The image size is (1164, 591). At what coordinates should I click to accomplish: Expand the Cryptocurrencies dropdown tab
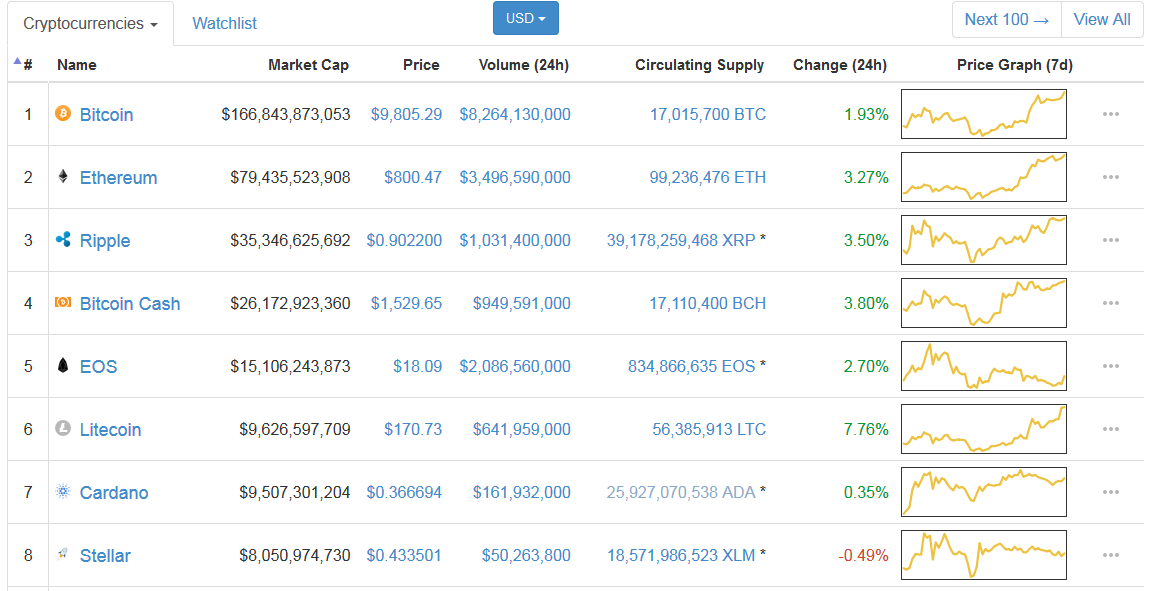click(91, 24)
